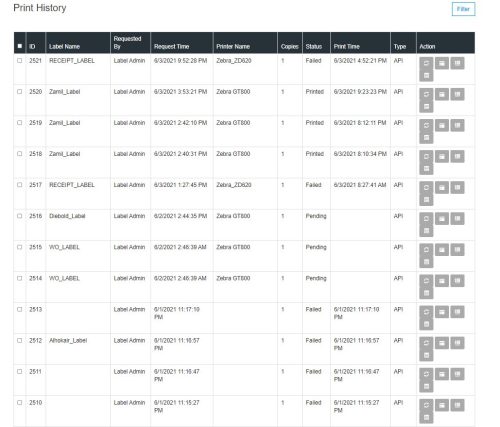Select the checkbox for row ID 2514
This screenshot has width=500, height=427.
[20, 278]
